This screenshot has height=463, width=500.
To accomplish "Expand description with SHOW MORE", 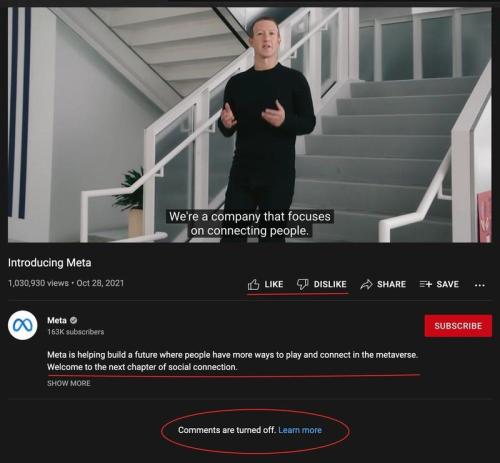I will 69,383.
